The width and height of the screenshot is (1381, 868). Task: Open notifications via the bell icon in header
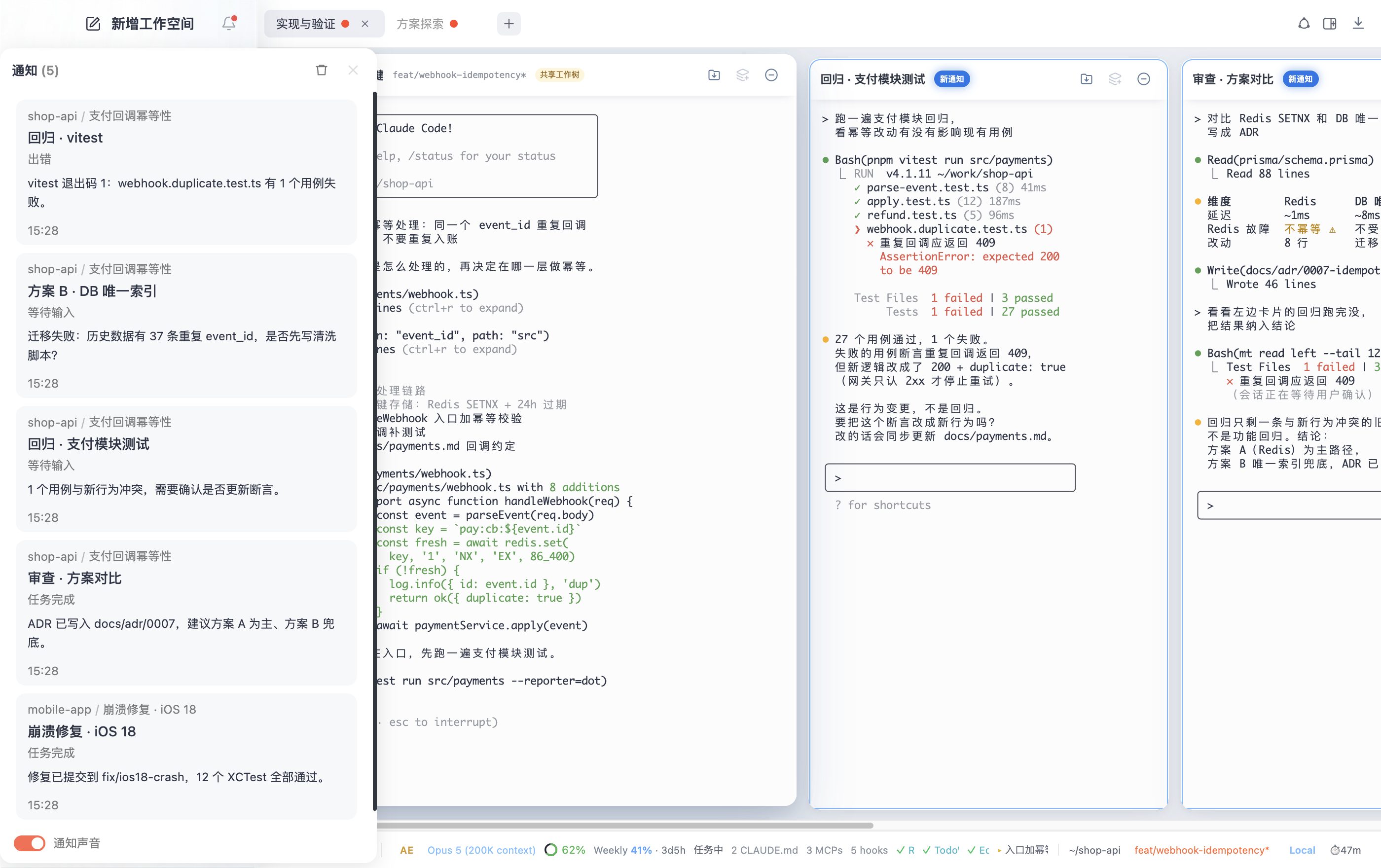point(229,23)
